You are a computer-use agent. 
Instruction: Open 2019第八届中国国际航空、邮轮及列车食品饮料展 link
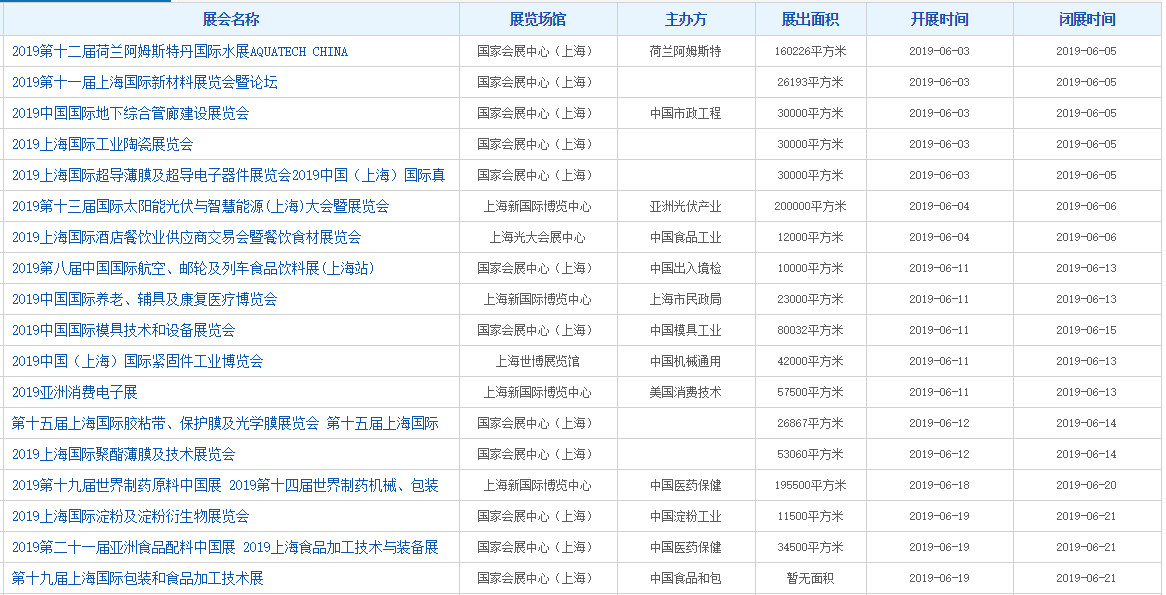click(193, 268)
